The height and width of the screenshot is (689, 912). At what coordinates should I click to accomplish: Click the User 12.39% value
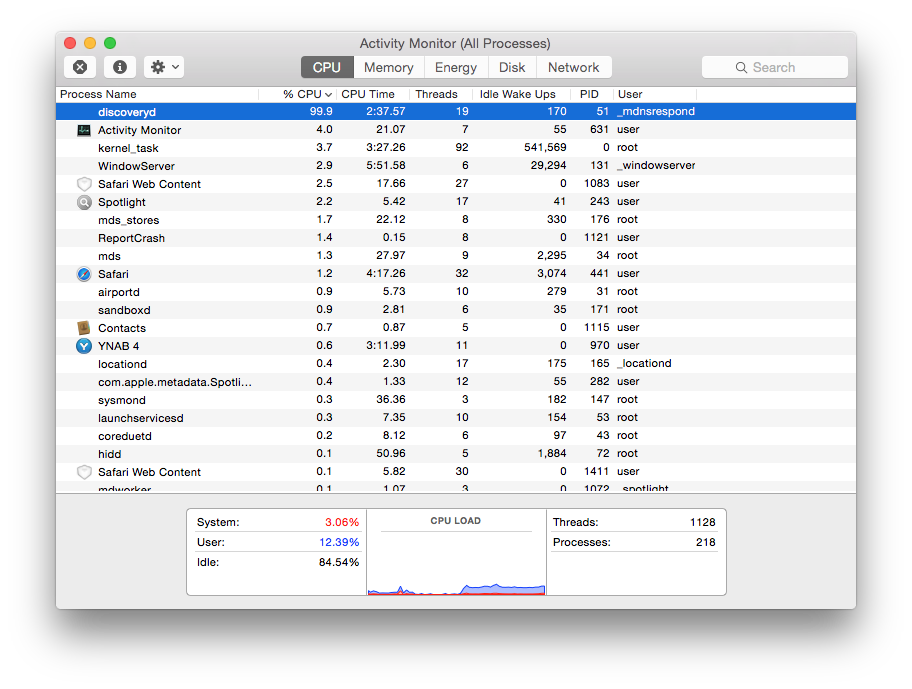tap(339, 542)
